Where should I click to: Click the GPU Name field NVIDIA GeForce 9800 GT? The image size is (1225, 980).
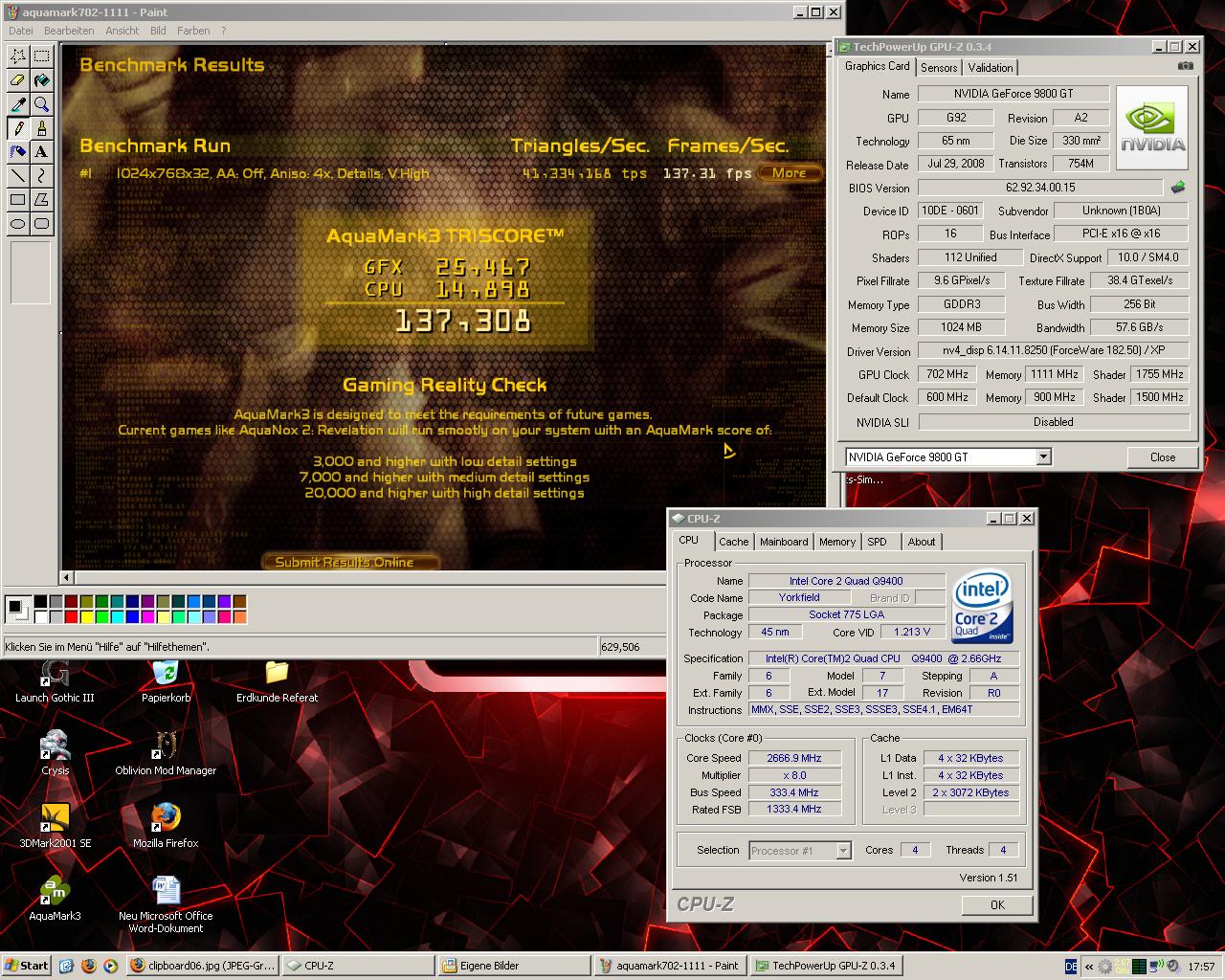click(x=1013, y=94)
